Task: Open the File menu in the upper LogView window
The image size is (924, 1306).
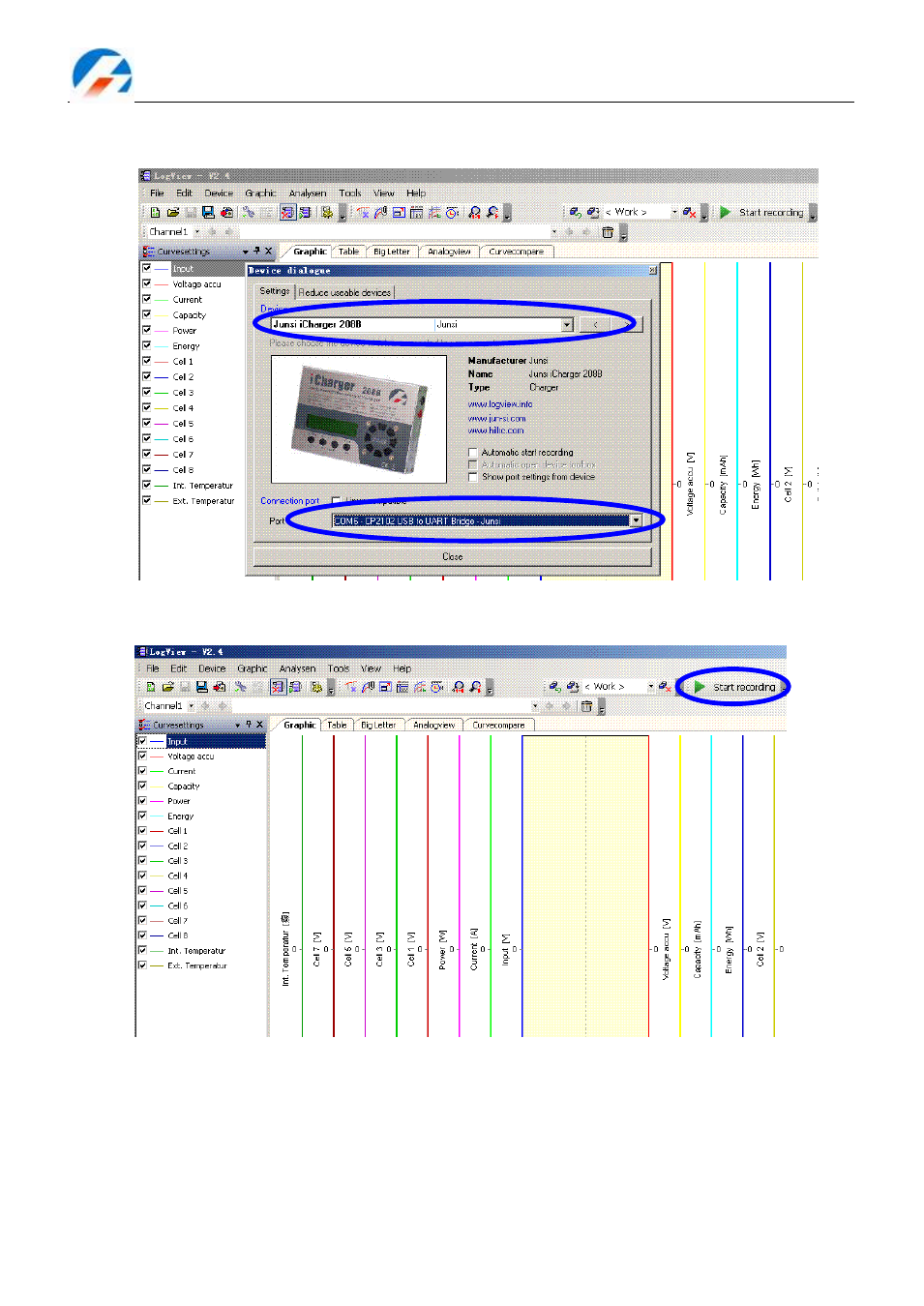Action: point(157,193)
